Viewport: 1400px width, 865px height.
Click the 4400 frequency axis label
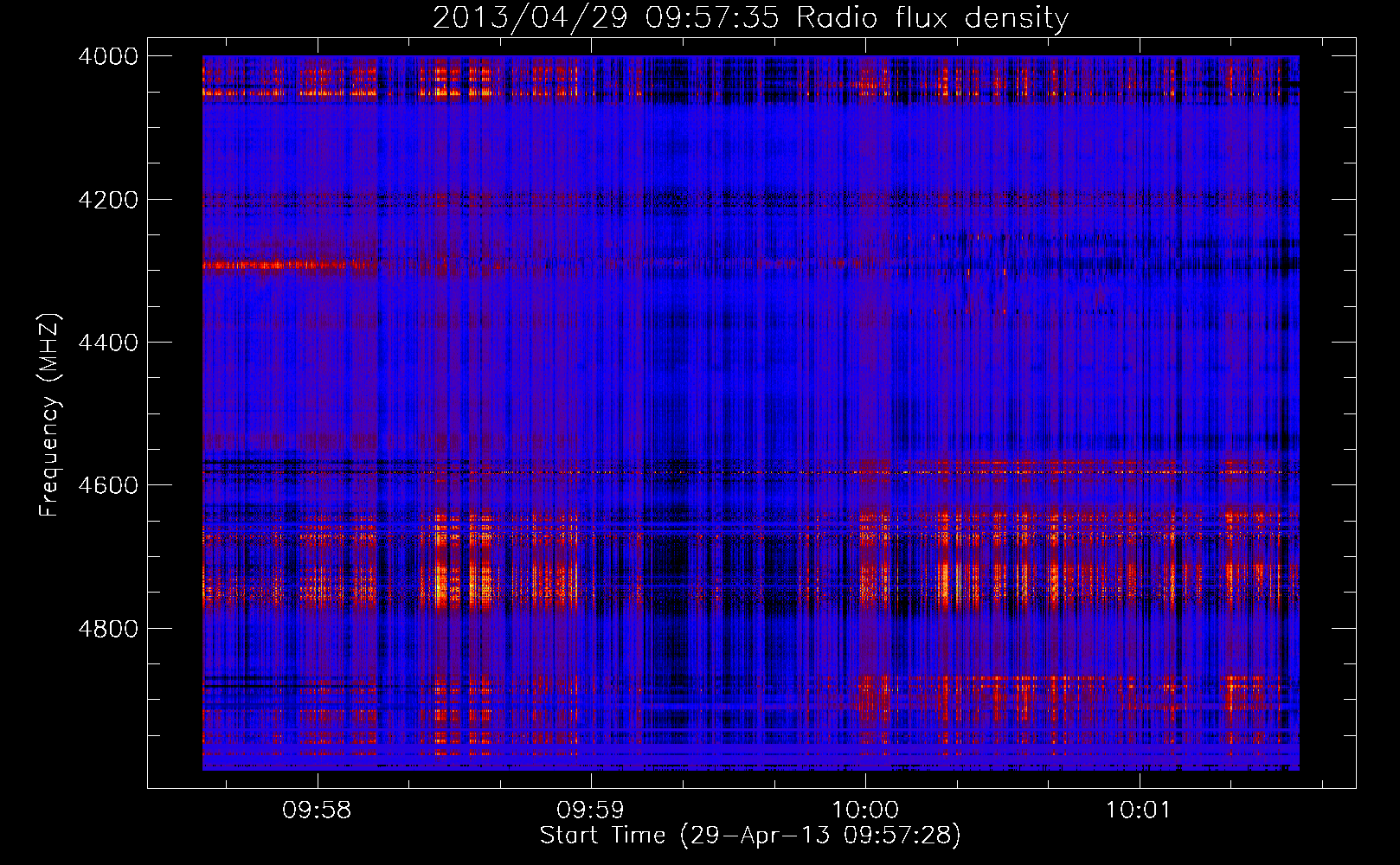tap(108, 343)
